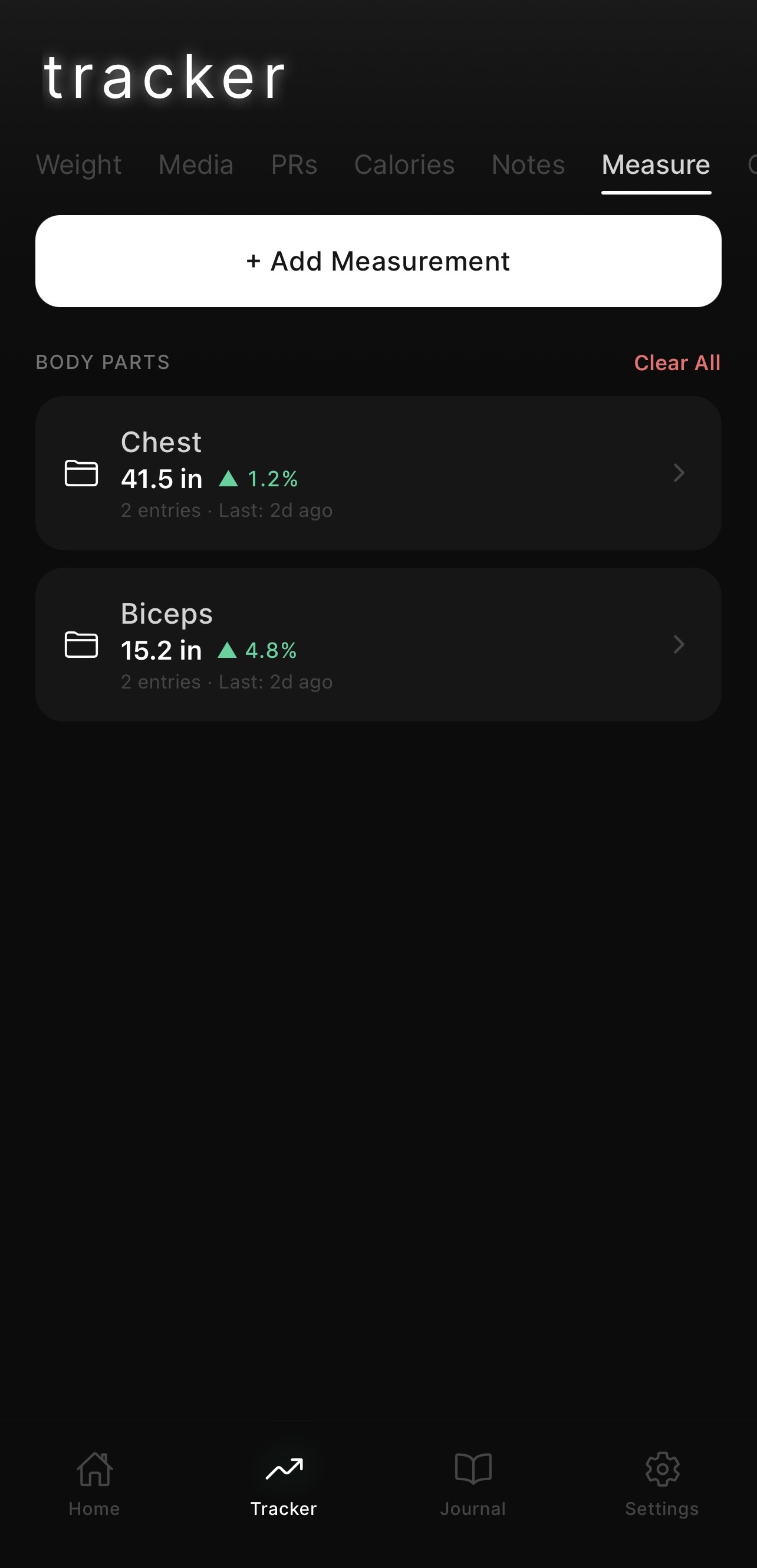
Task: Open the Settings gear icon
Action: click(662, 1470)
